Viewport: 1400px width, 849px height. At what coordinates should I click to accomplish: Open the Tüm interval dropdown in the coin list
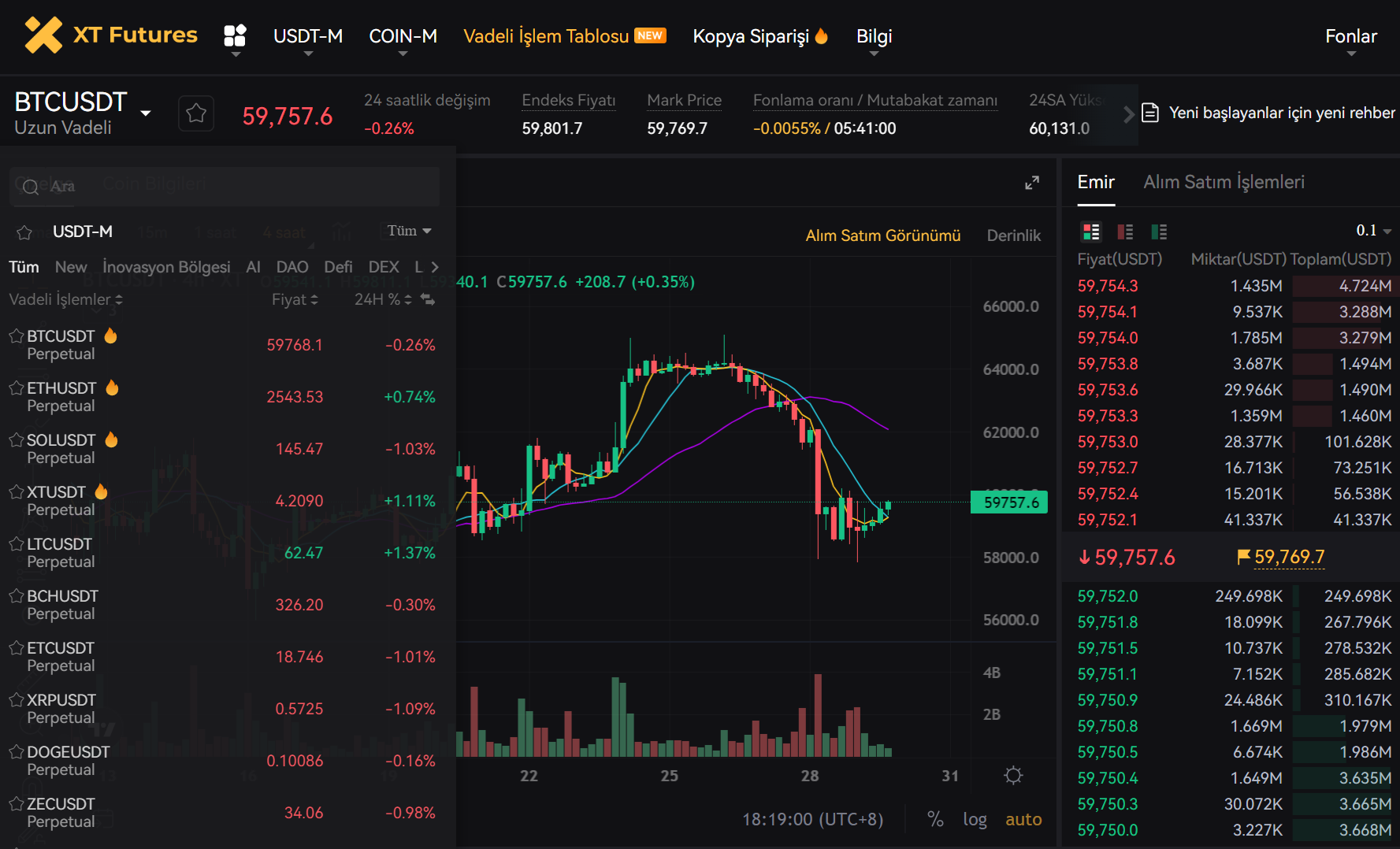pyautogui.click(x=407, y=231)
